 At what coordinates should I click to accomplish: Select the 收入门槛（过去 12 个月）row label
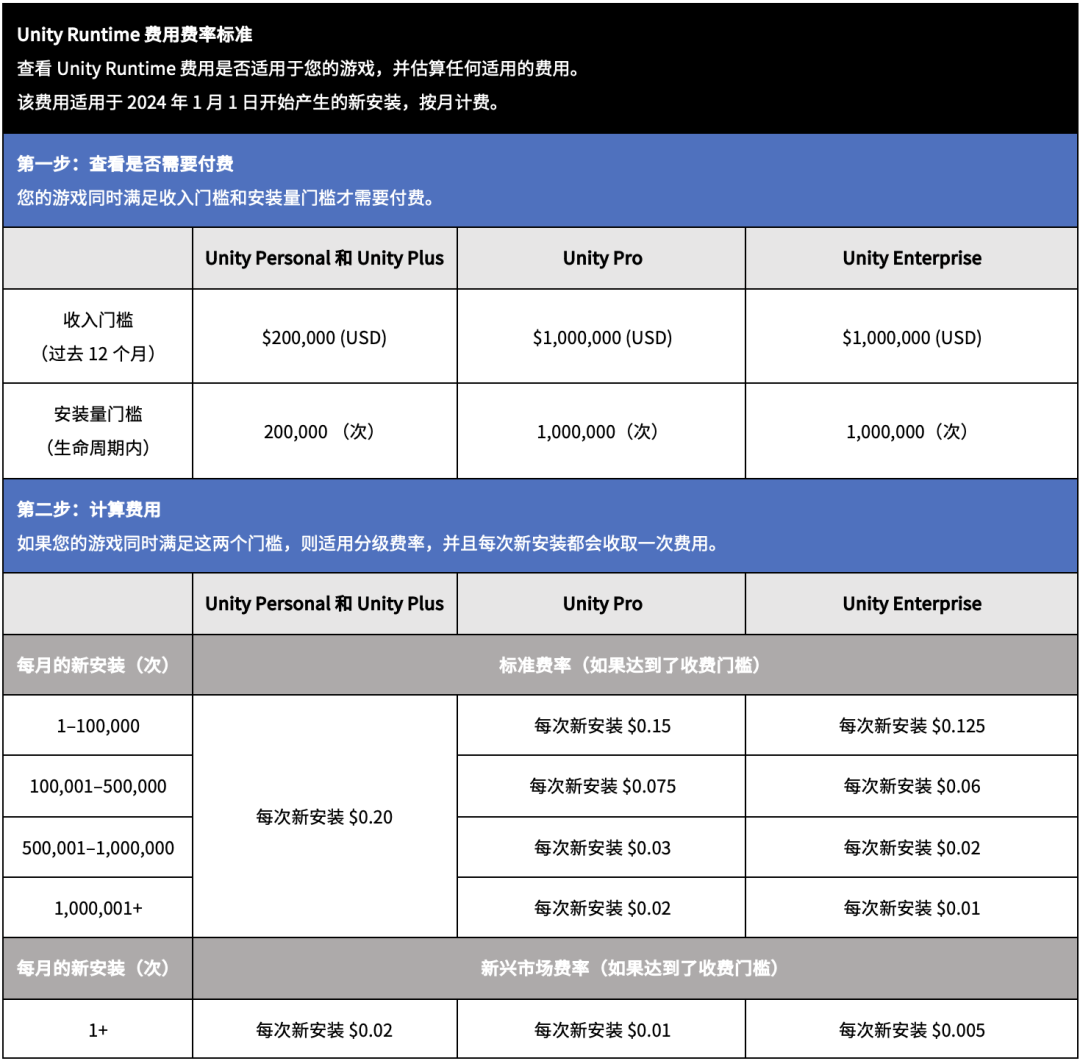pyautogui.click(x=95, y=336)
